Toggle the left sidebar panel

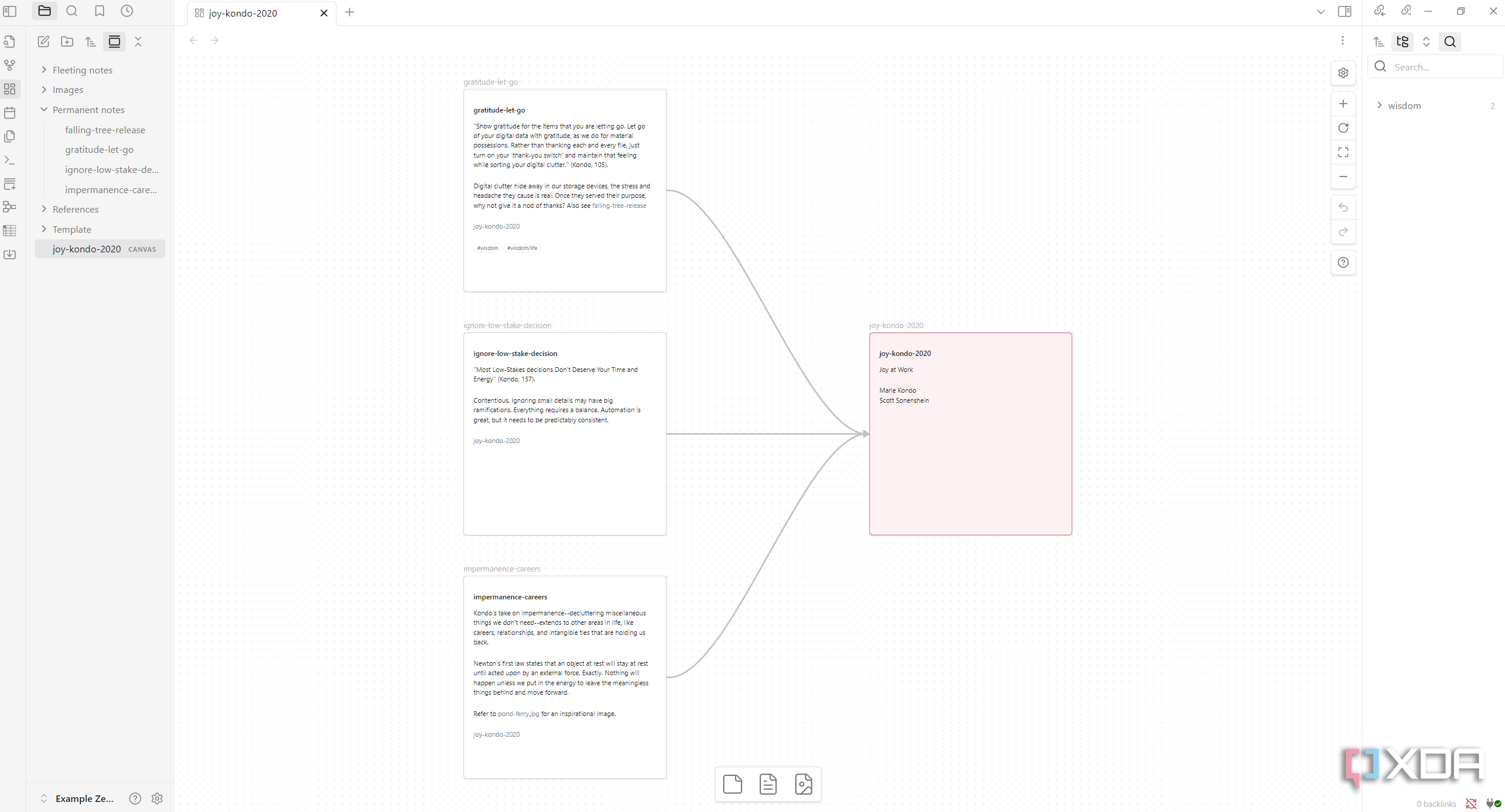tap(10, 11)
